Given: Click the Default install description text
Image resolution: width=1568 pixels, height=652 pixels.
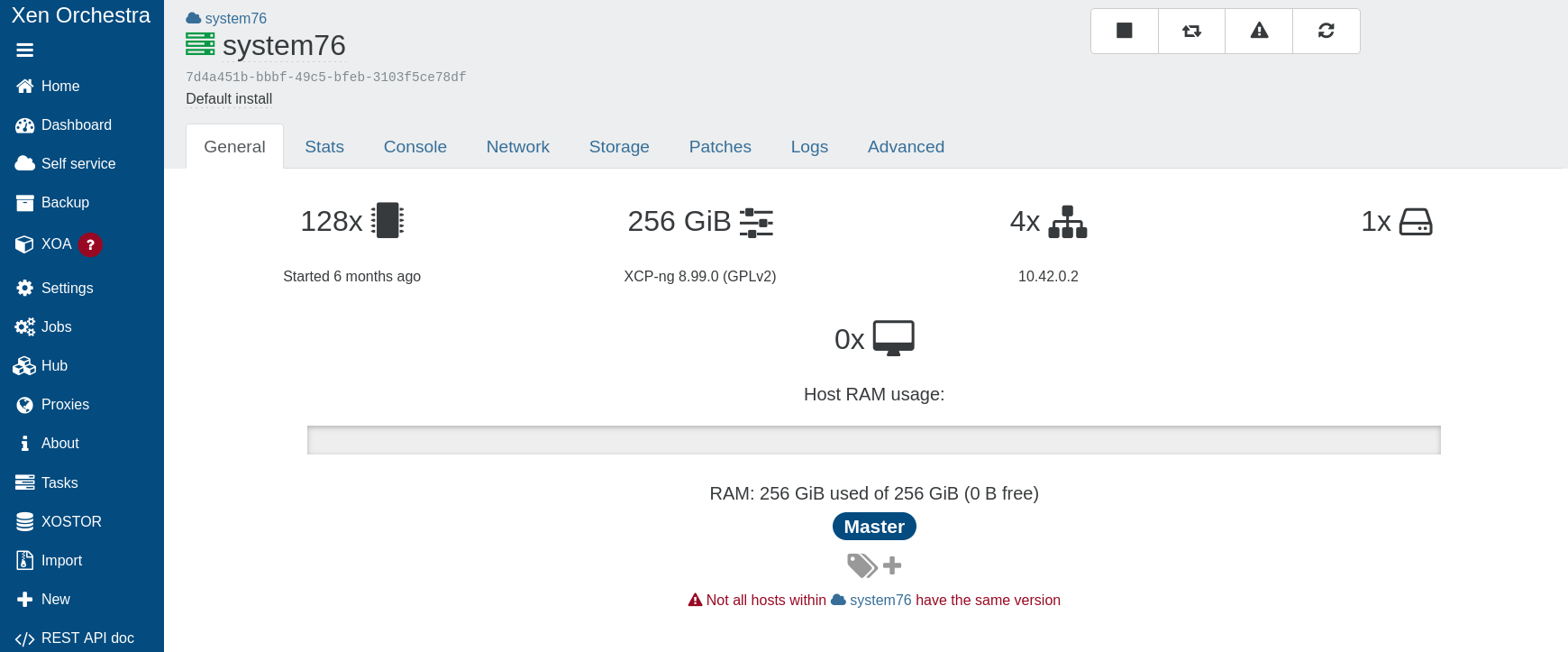Looking at the screenshot, I should coord(229,99).
